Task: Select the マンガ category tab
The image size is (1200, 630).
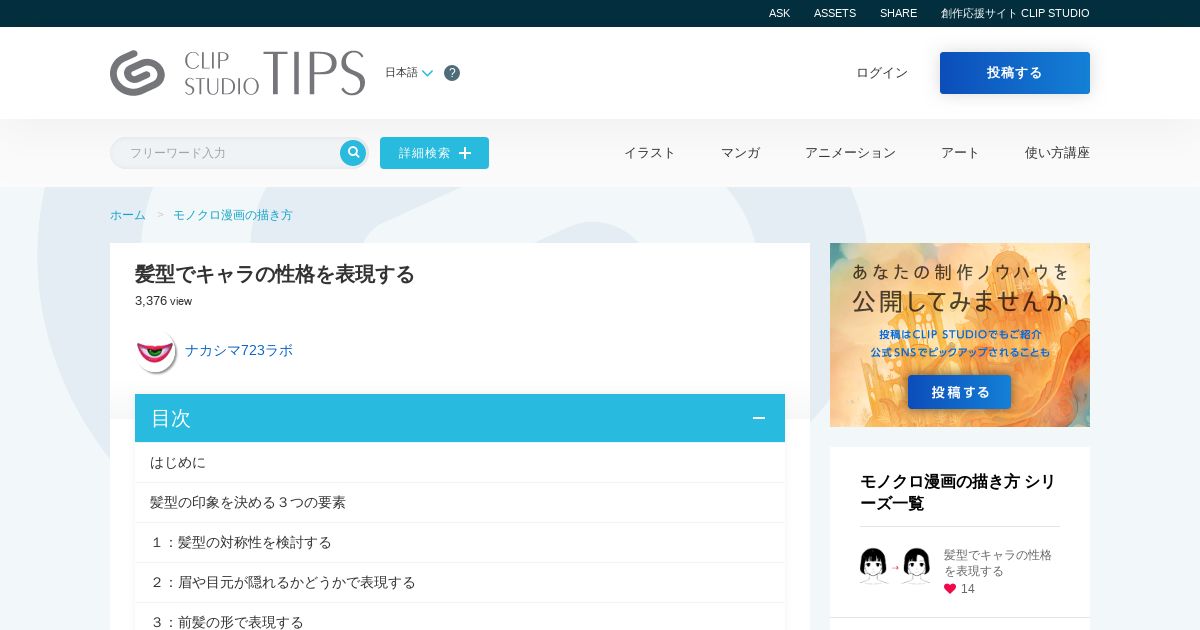Action: pyautogui.click(x=741, y=153)
